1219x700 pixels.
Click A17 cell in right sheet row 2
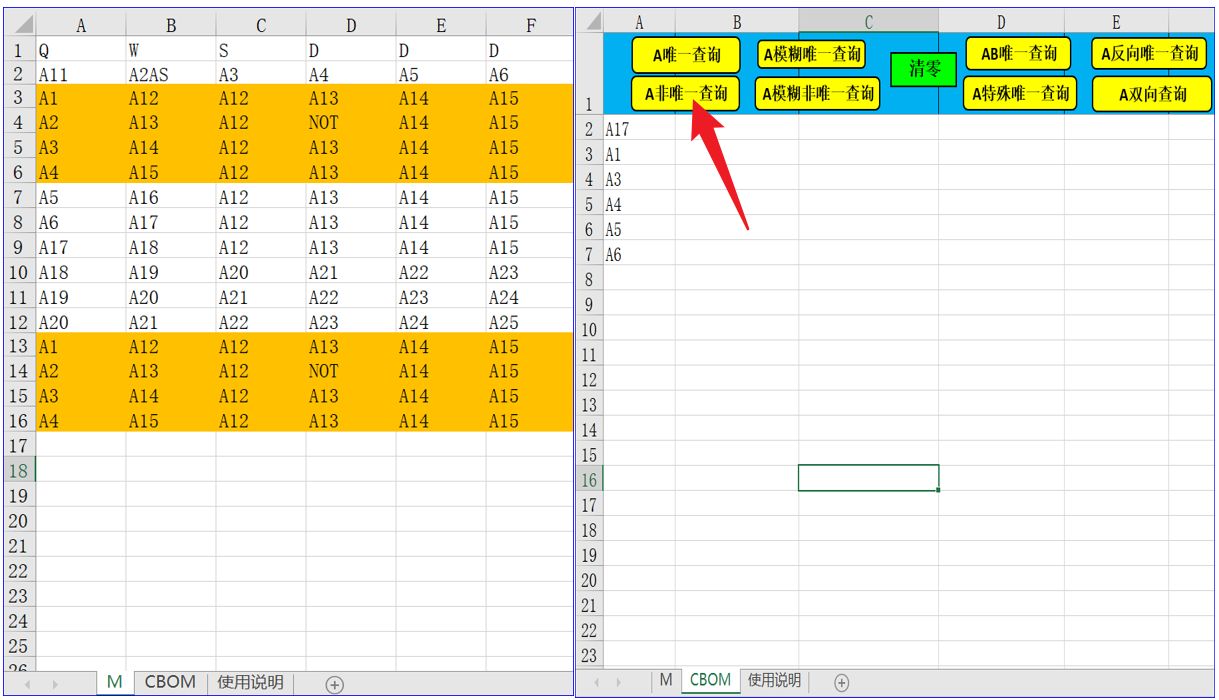(639, 129)
